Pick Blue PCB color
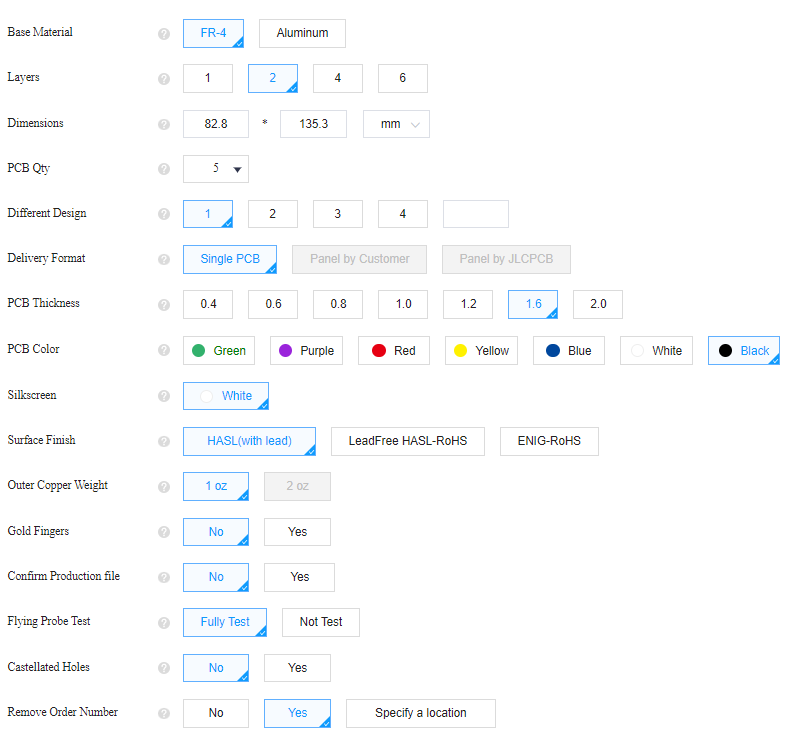Viewport: 796px width, 743px height. click(x=569, y=351)
